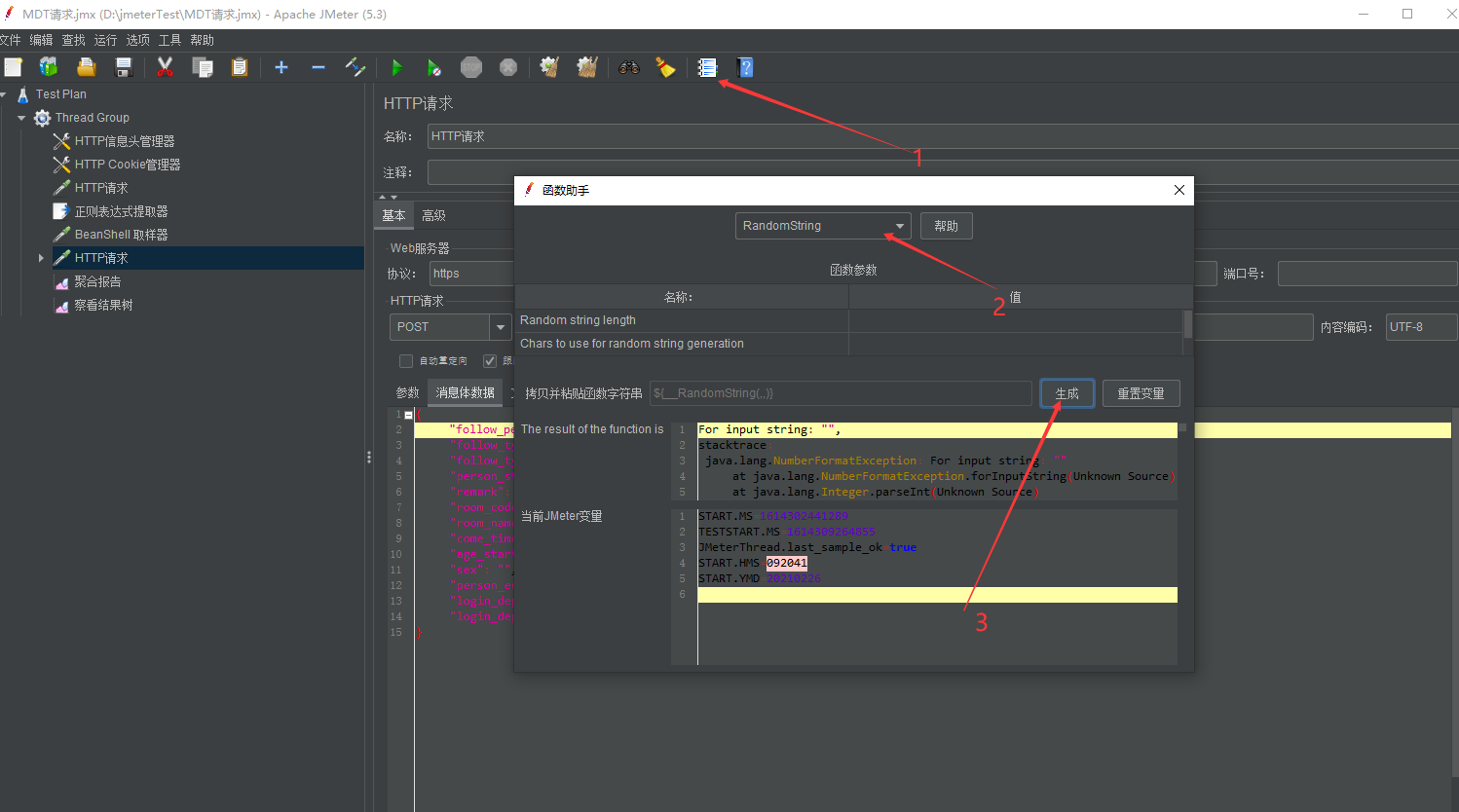Switch to the 消息体数据 tab
The height and width of the screenshot is (812, 1459).
(465, 392)
